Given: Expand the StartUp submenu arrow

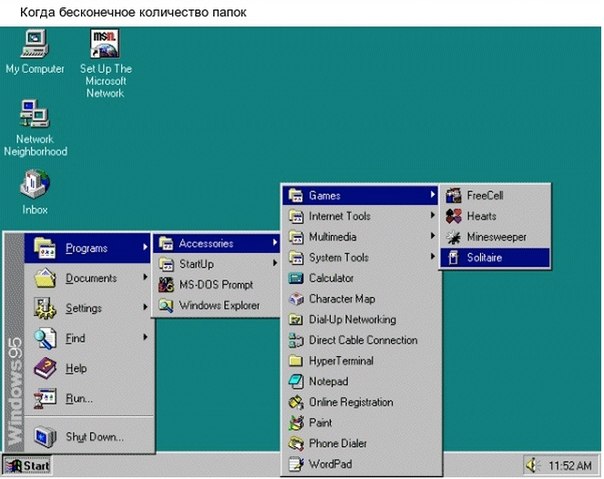Looking at the screenshot, I should pyautogui.click(x=274, y=264).
